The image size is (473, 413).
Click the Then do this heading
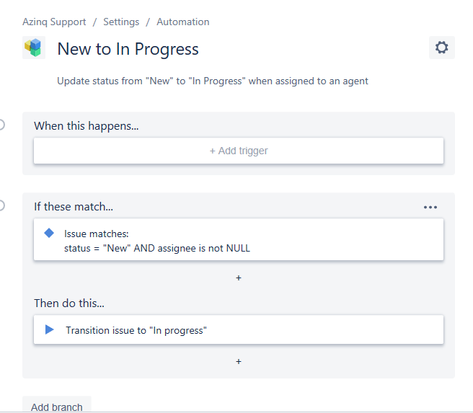(69, 303)
